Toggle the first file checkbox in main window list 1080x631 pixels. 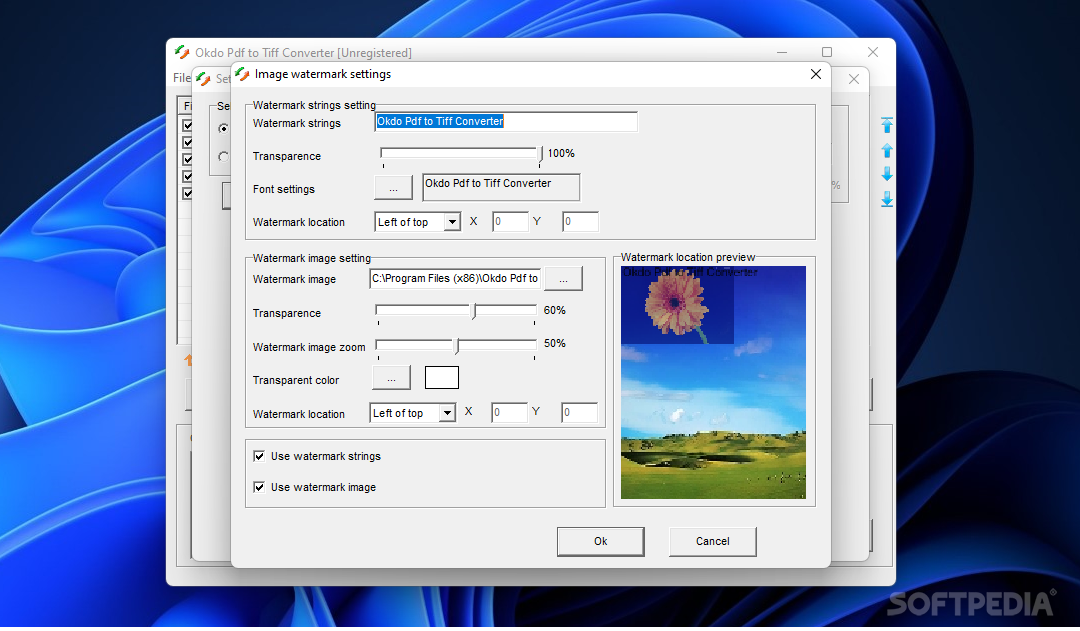point(187,125)
